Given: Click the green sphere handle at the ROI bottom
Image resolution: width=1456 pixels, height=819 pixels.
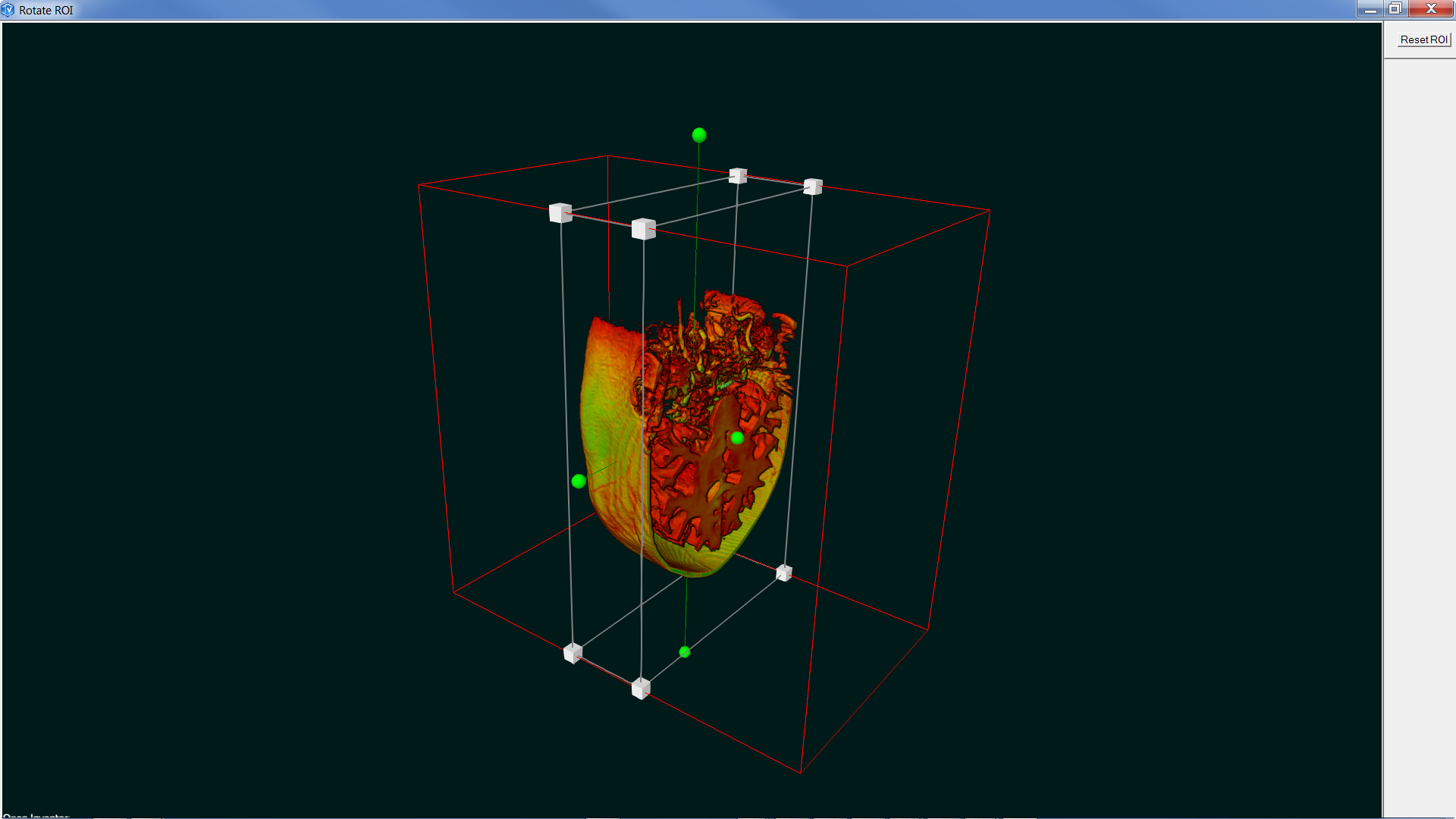Looking at the screenshot, I should click(685, 652).
